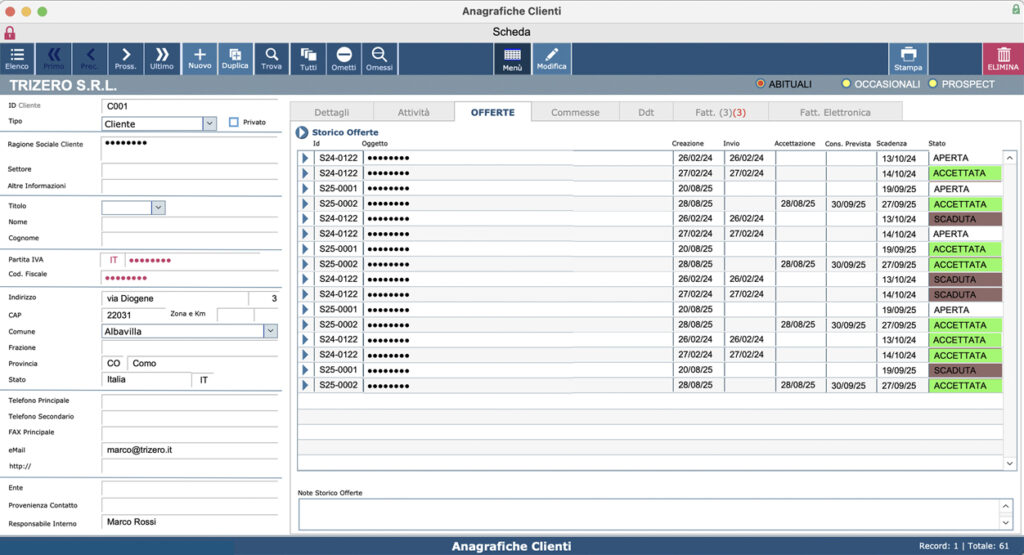Select the OCCASIONALI radio button
This screenshot has width=1024, height=555.
point(846,84)
